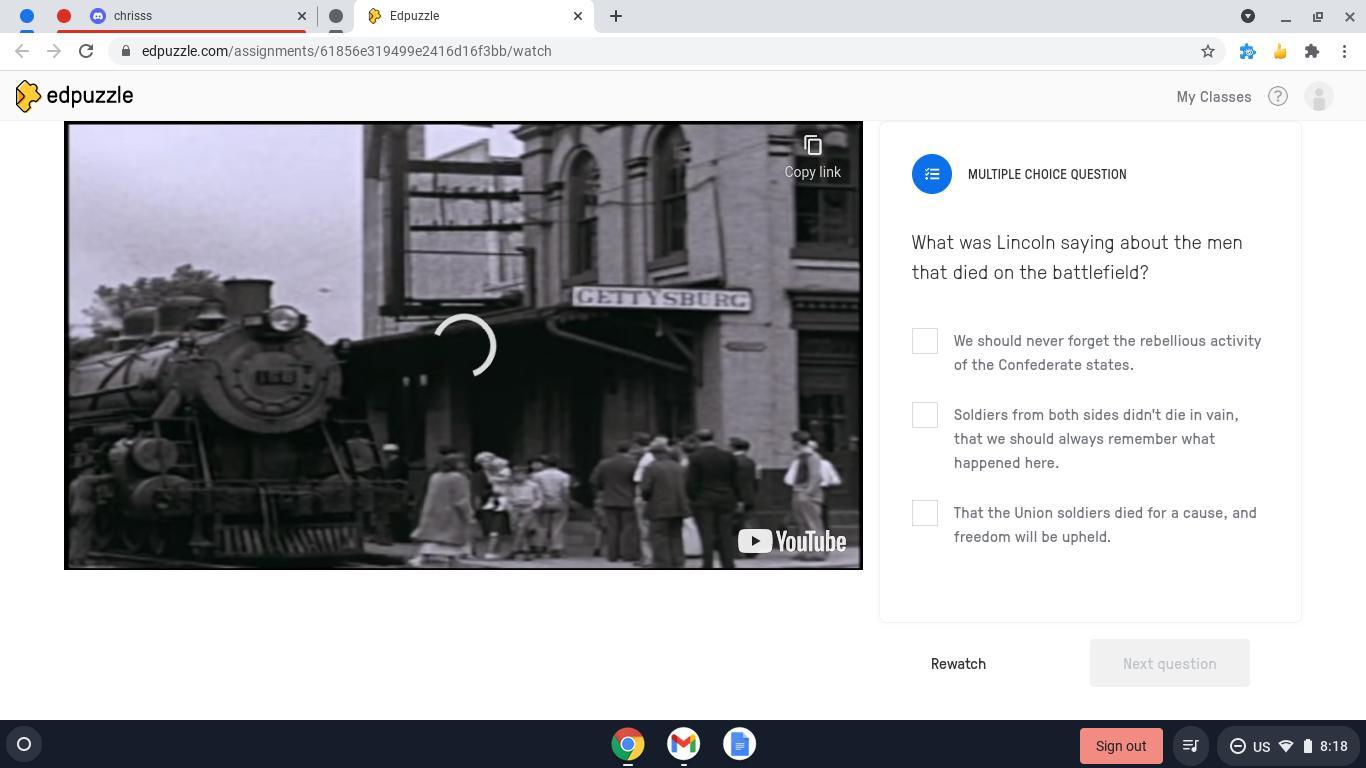Go to My Classes
The height and width of the screenshot is (768, 1366).
point(1213,97)
